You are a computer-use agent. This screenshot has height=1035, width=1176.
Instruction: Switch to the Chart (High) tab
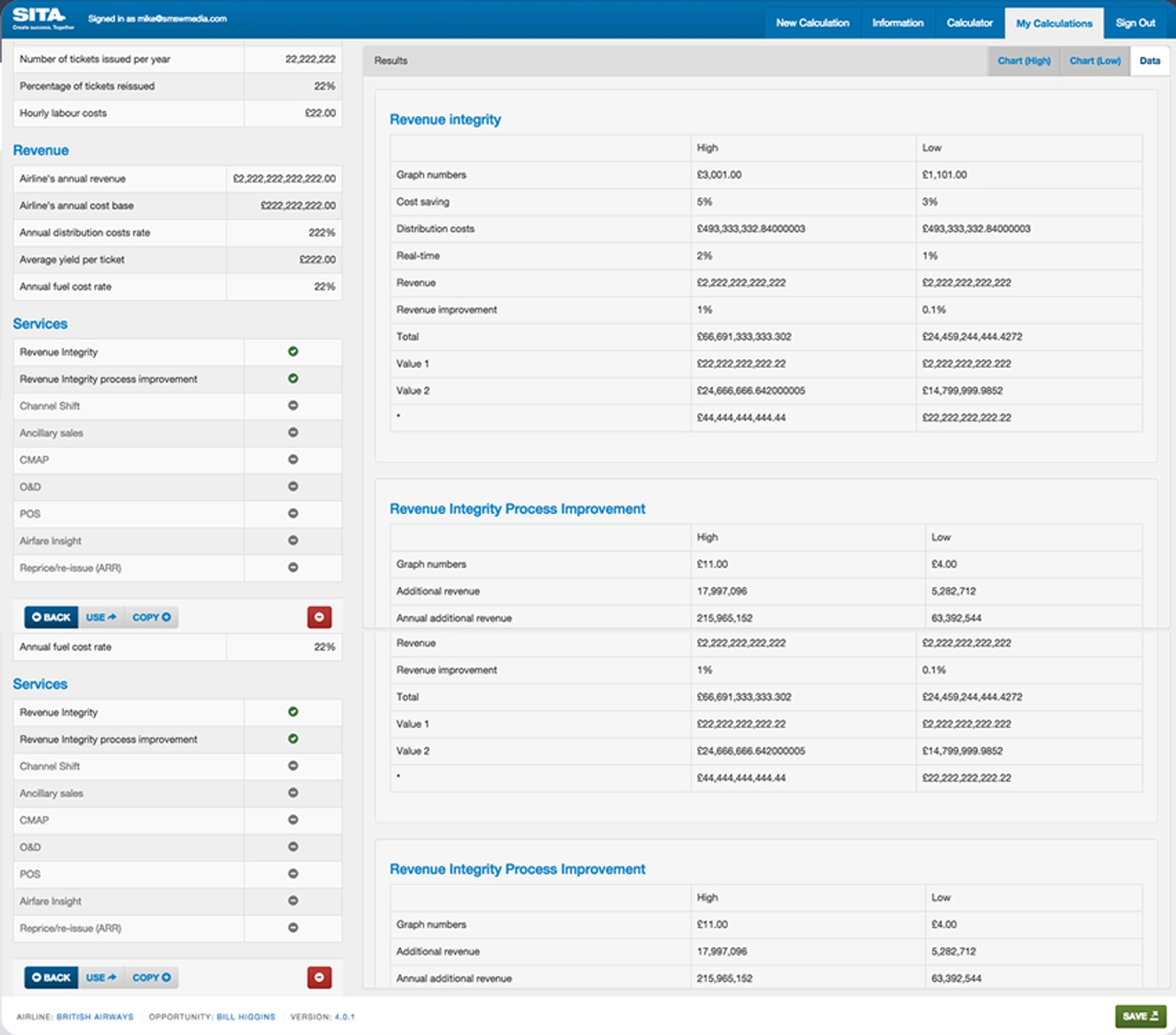click(x=1023, y=60)
